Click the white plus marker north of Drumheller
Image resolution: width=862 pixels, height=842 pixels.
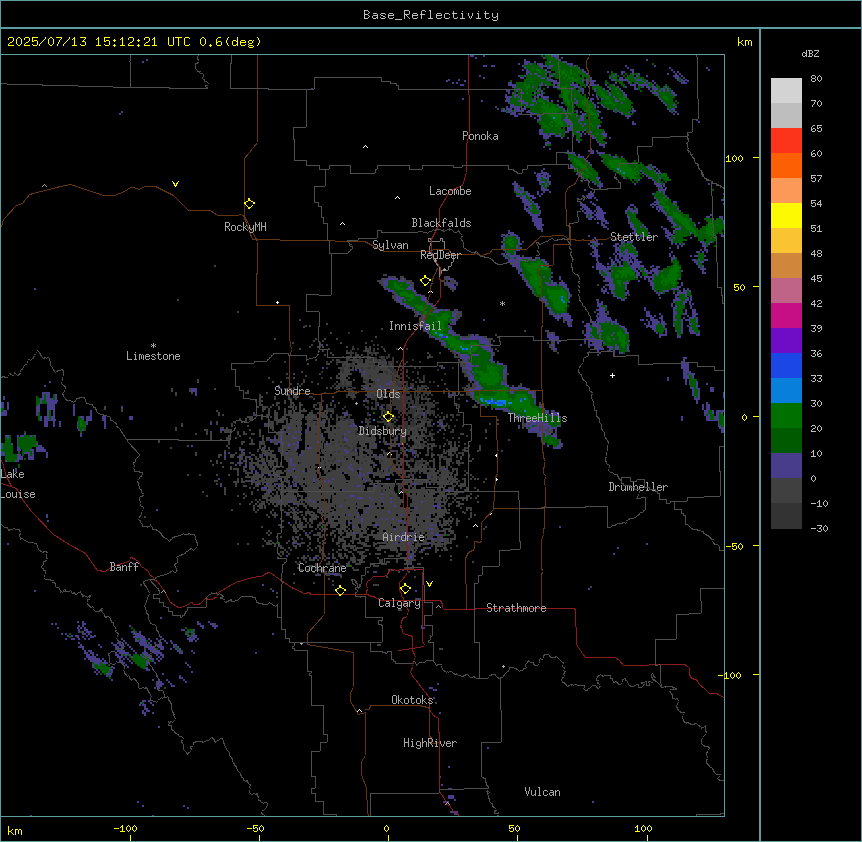(x=612, y=375)
